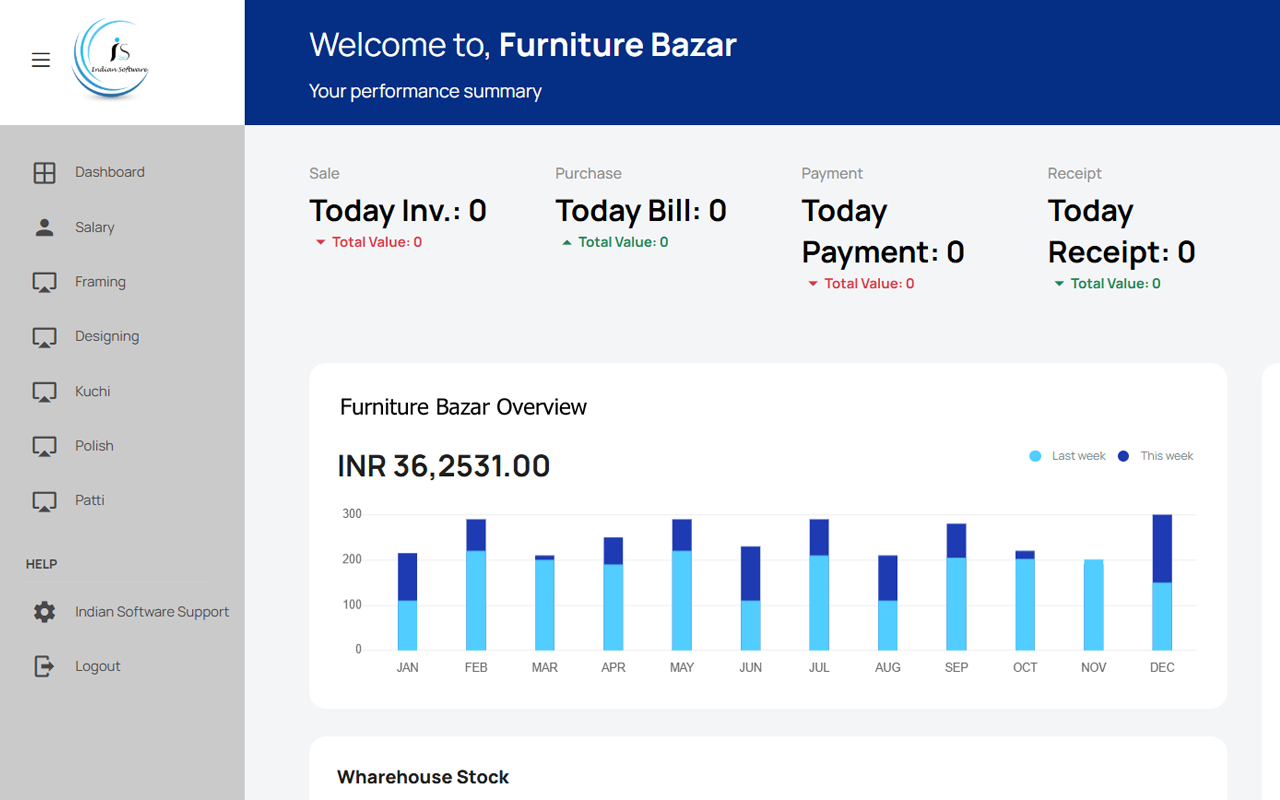The width and height of the screenshot is (1280, 800).
Task: Toggle the Last week legend swatch
Action: click(1035, 456)
